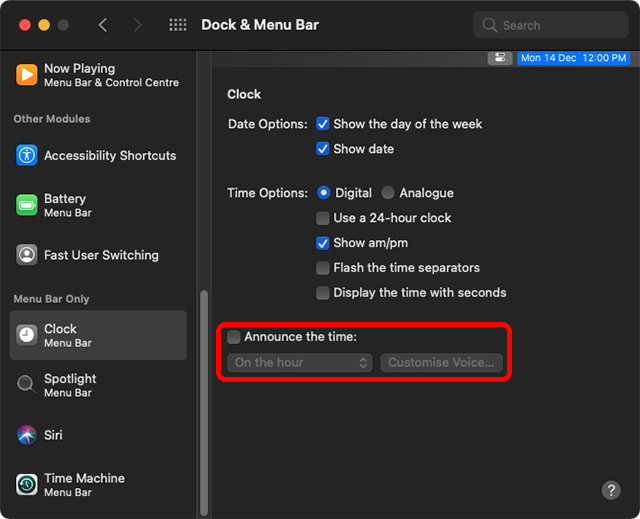Click the Dock & Menu Bar title

click(x=260, y=25)
